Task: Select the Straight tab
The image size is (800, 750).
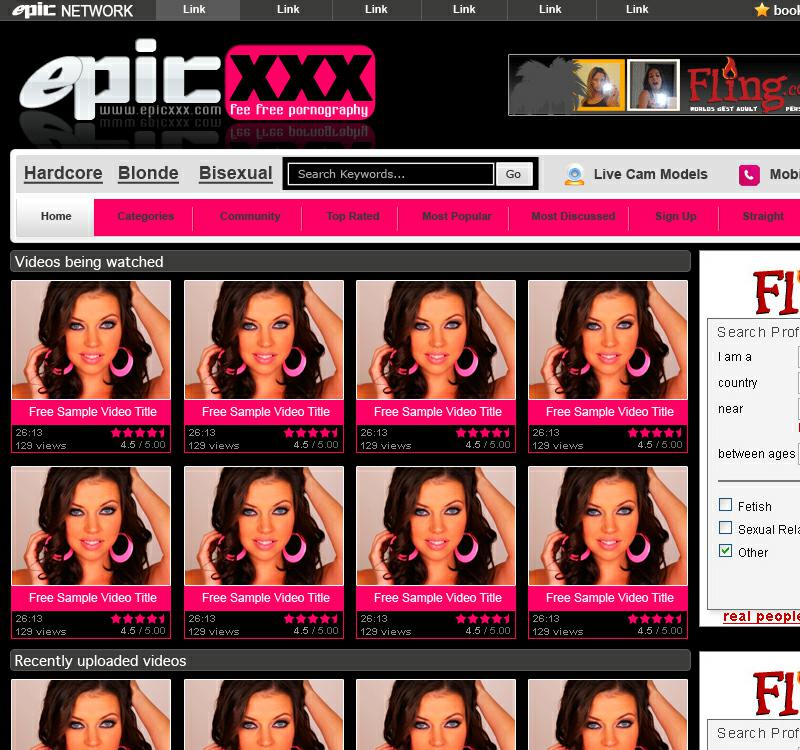Action: pyautogui.click(x=763, y=216)
